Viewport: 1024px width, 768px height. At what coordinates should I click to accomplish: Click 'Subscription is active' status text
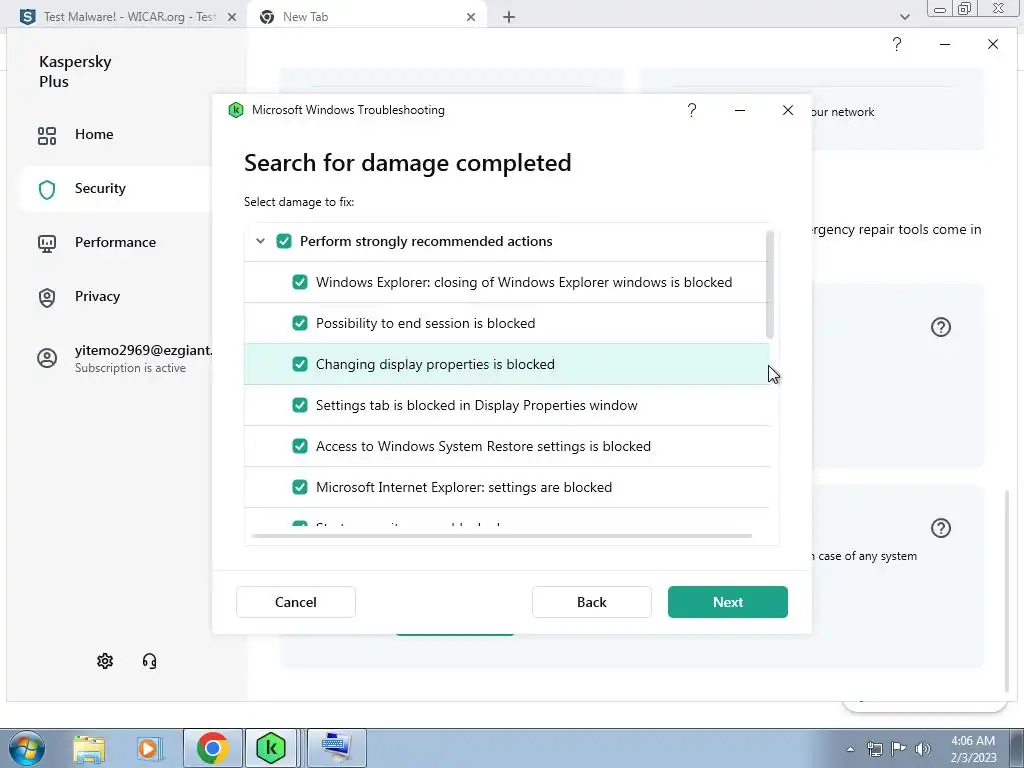click(x=130, y=368)
